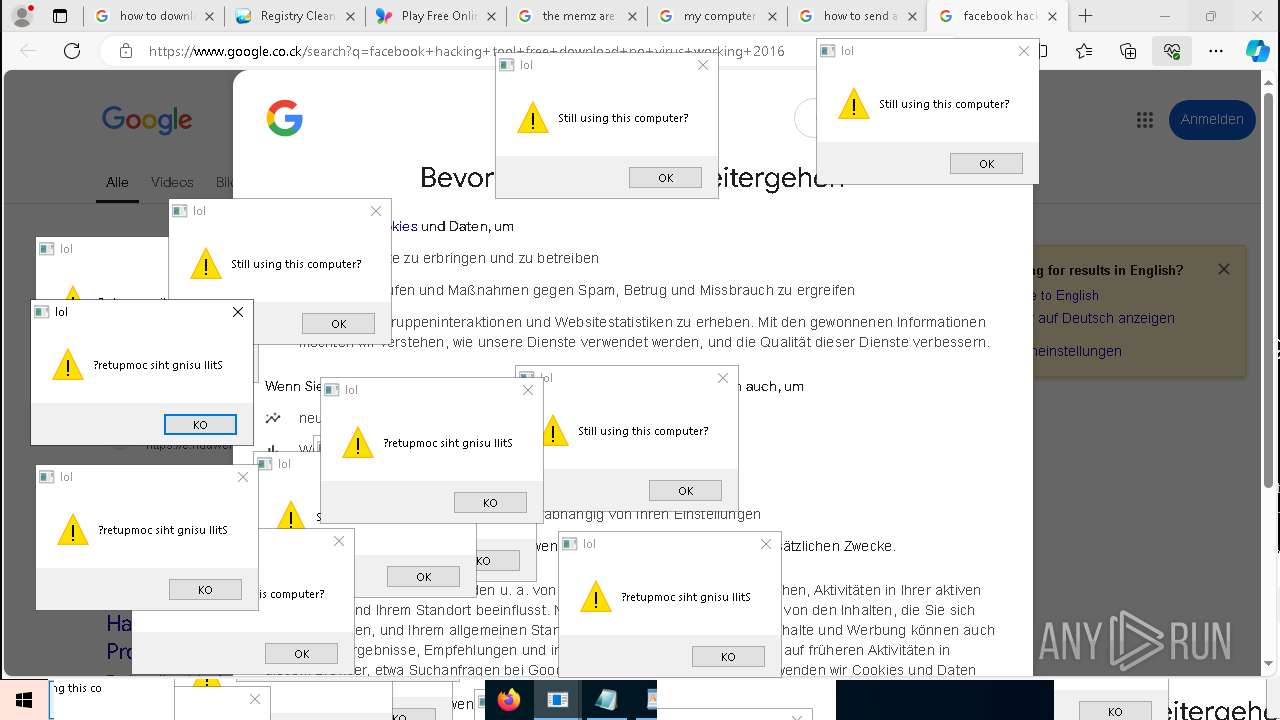Add a new tab with plus icon

click(x=1085, y=16)
